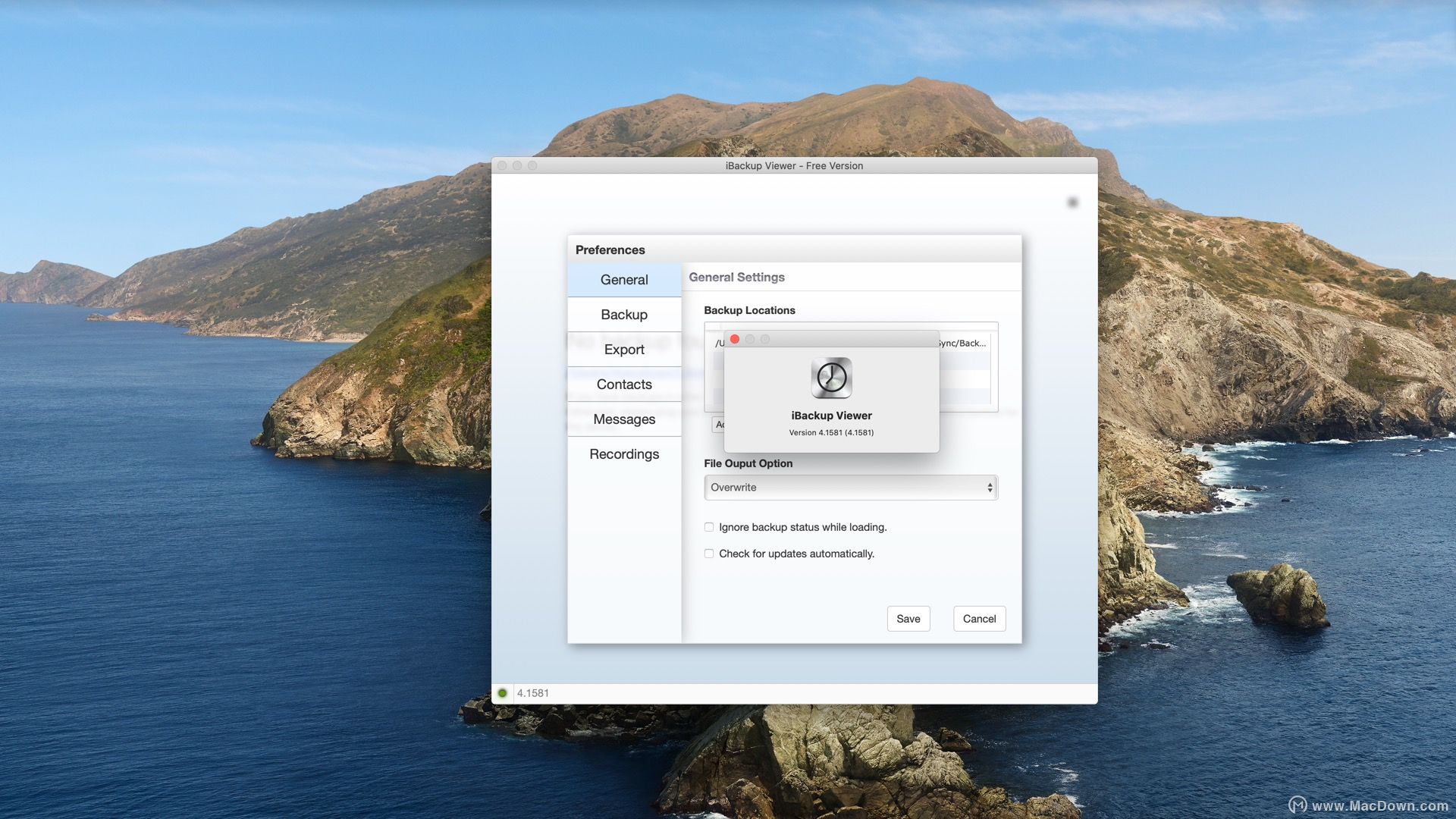Switch to the Messages preferences tab

coord(624,419)
